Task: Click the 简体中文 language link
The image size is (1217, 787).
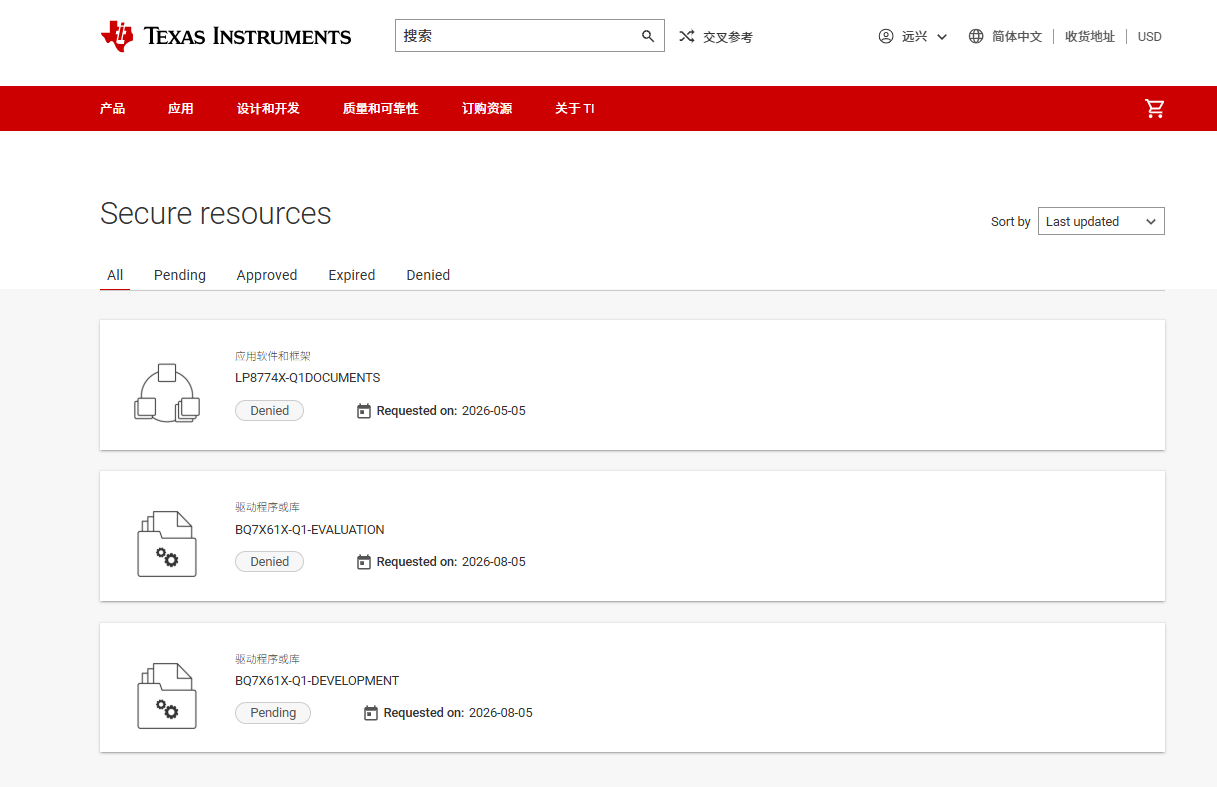Action: 1017,36
